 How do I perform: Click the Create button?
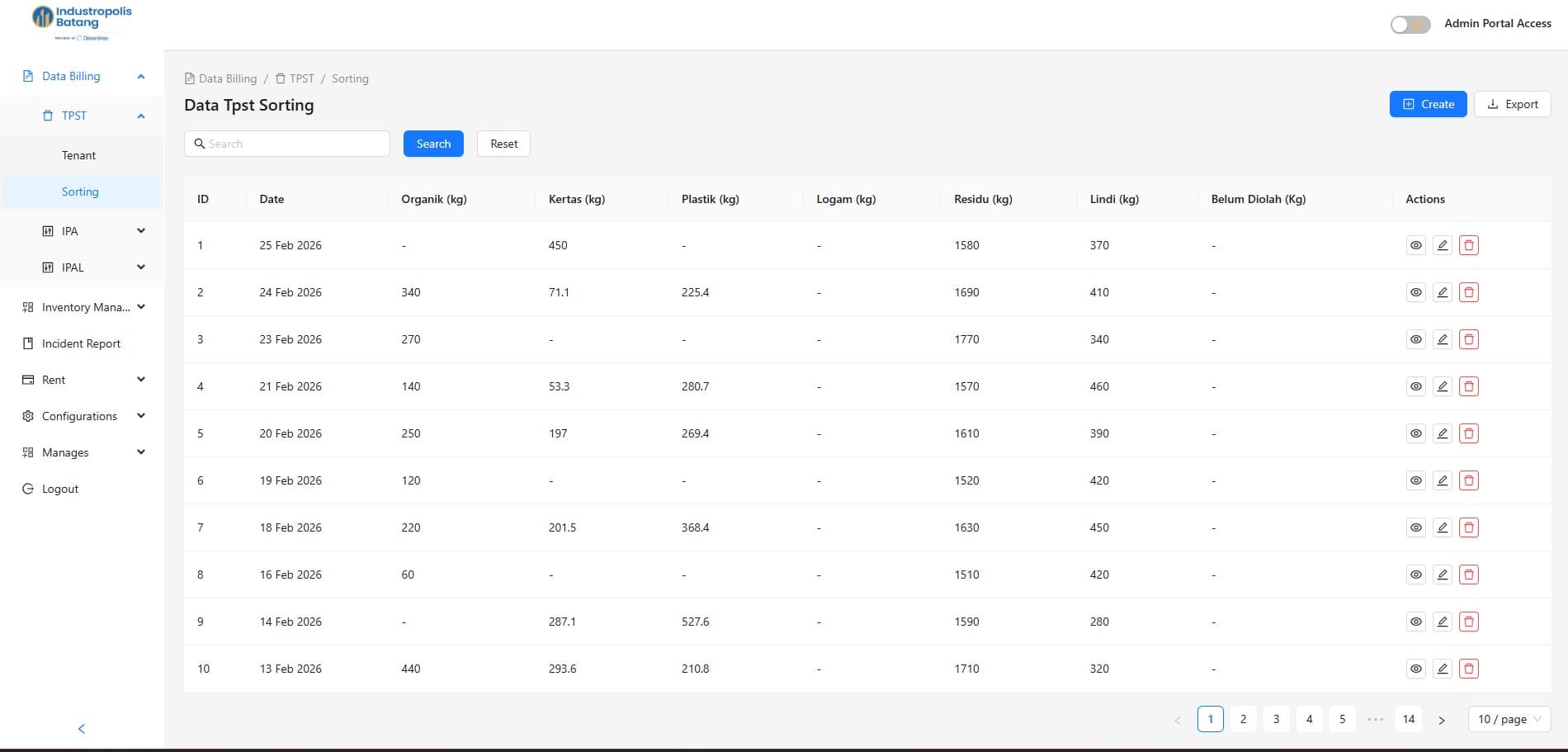coord(1429,104)
